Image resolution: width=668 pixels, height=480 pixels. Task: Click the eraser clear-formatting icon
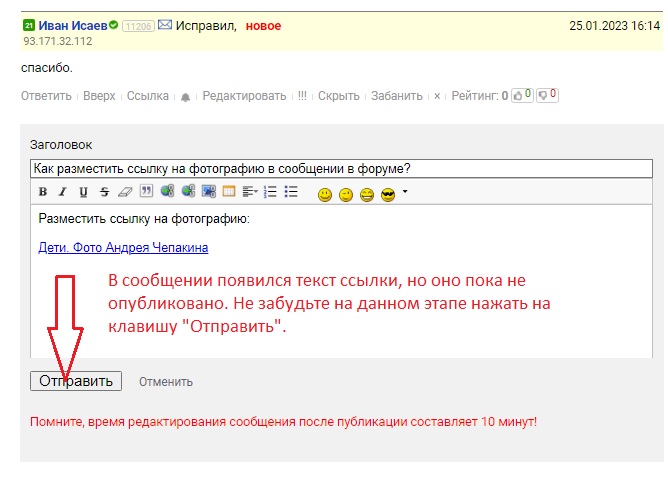[x=125, y=192]
